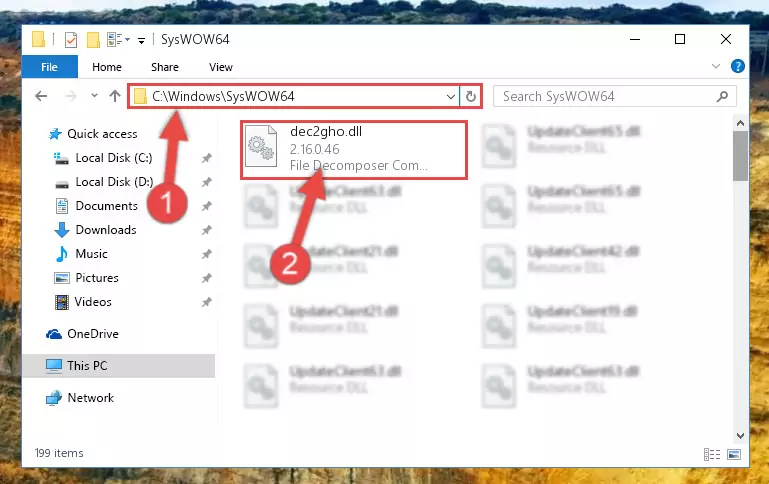Click the Network icon in sidebar

(54, 398)
